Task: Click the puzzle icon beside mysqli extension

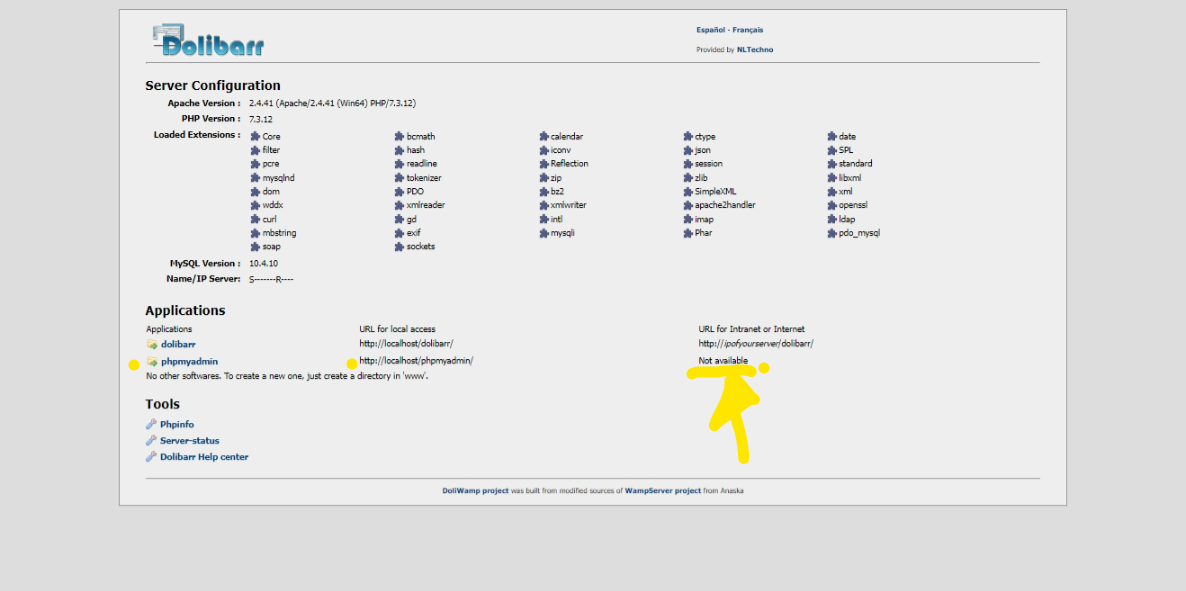Action: [x=544, y=233]
